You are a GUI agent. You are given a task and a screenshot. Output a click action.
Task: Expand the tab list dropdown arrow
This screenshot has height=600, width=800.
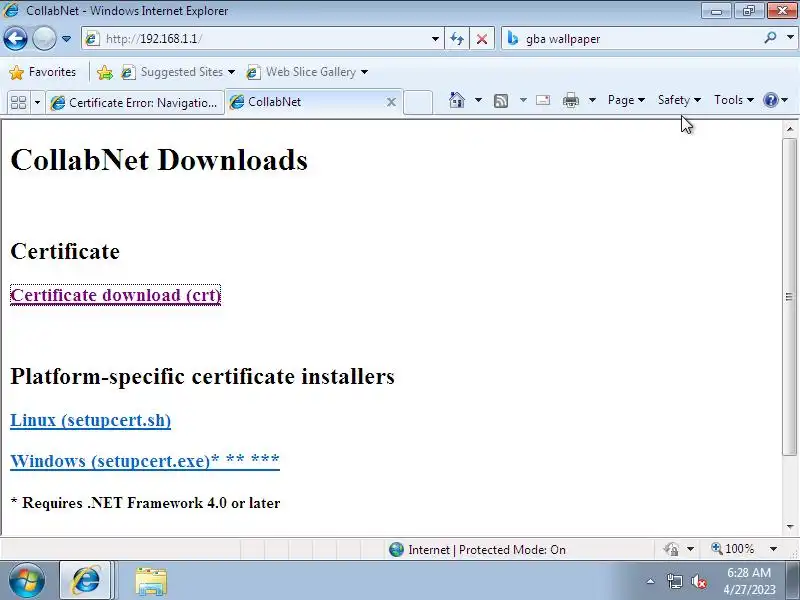tap(37, 102)
